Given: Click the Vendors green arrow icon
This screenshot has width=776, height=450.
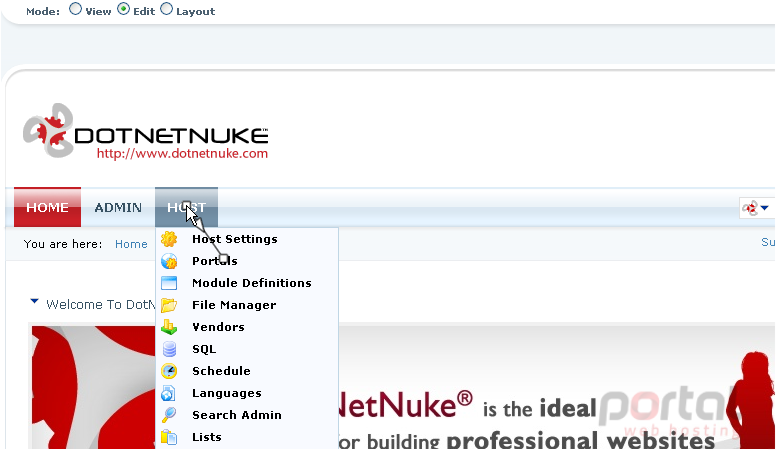Looking at the screenshot, I should [169, 327].
